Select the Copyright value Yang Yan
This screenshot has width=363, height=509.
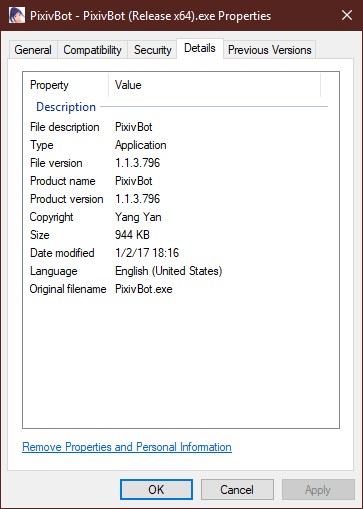click(x=138, y=217)
